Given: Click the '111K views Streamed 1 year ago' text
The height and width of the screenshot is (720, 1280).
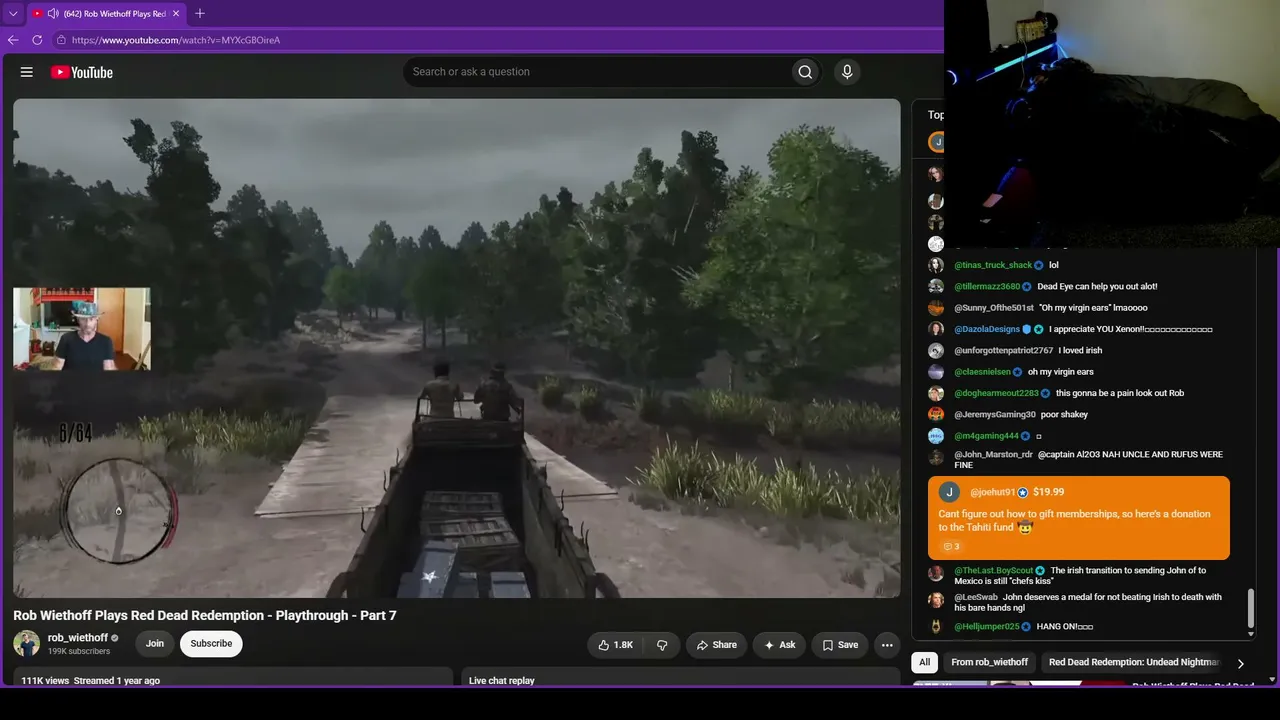Looking at the screenshot, I should pyautogui.click(x=91, y=681).
